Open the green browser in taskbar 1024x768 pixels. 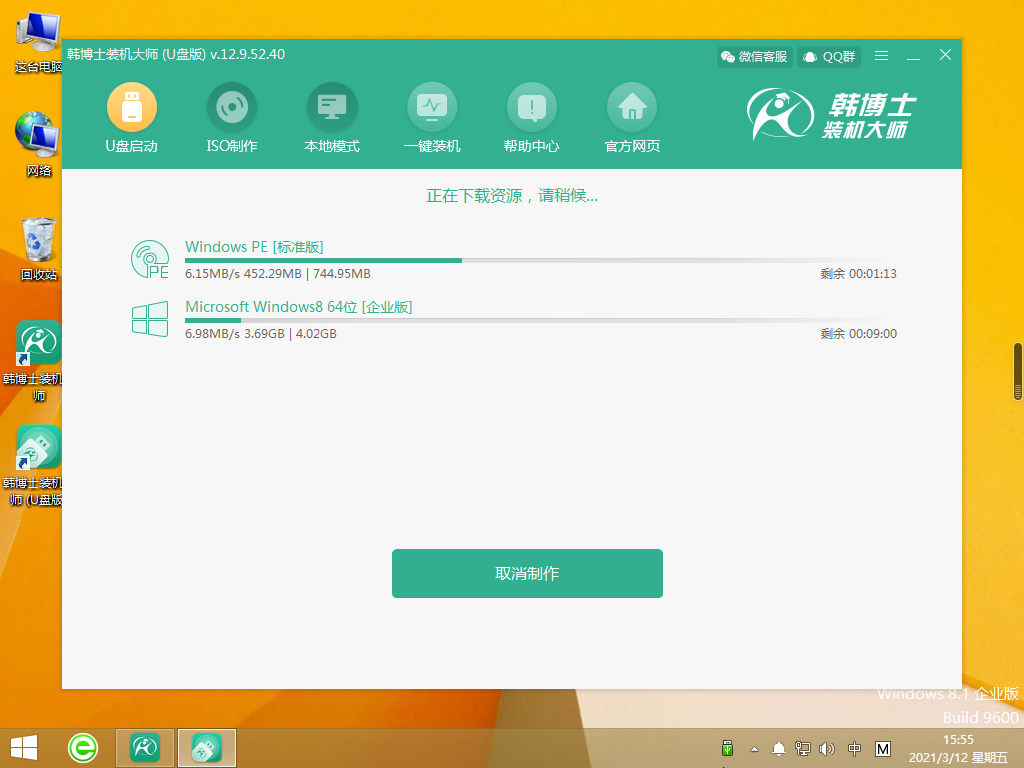point(83,746)
